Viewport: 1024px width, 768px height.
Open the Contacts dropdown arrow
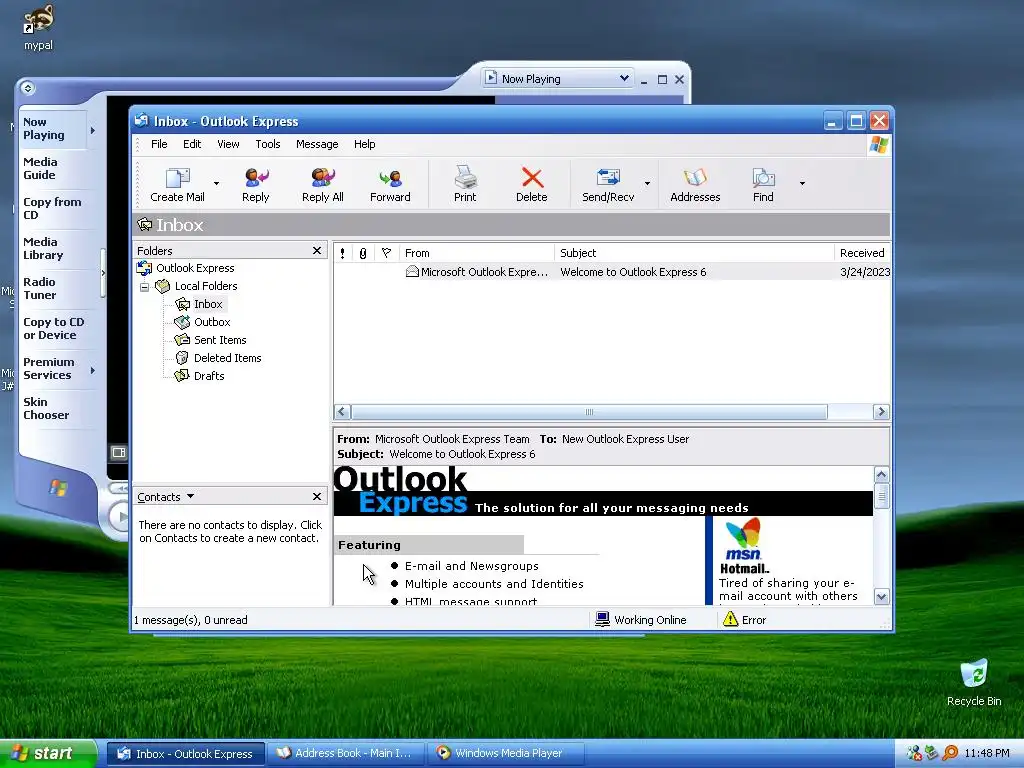(x=191, y=496)
